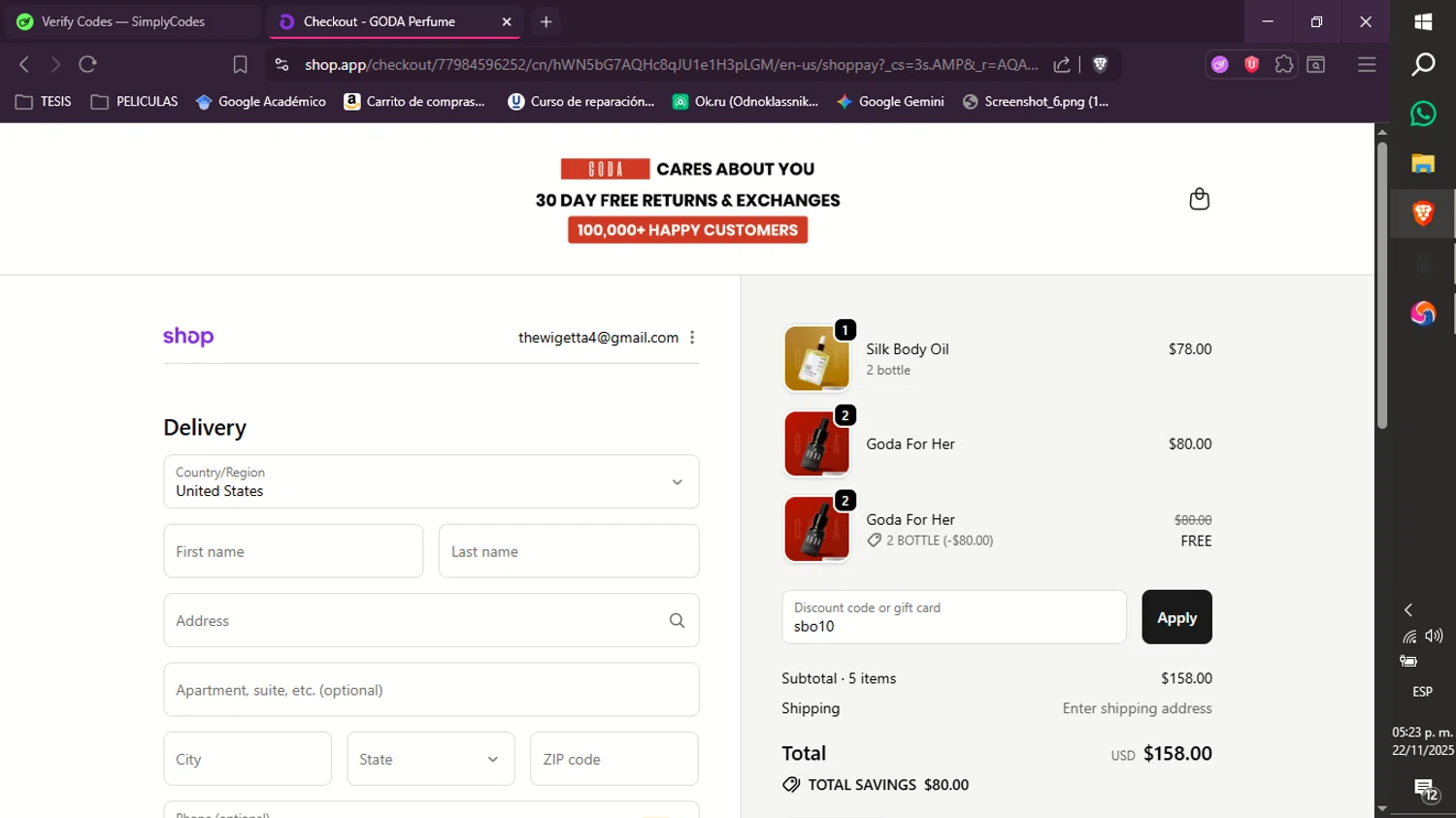This screenshot has height=818, width=1456.
Task: Open Carrito de compras bookmark
Action: 414,101
